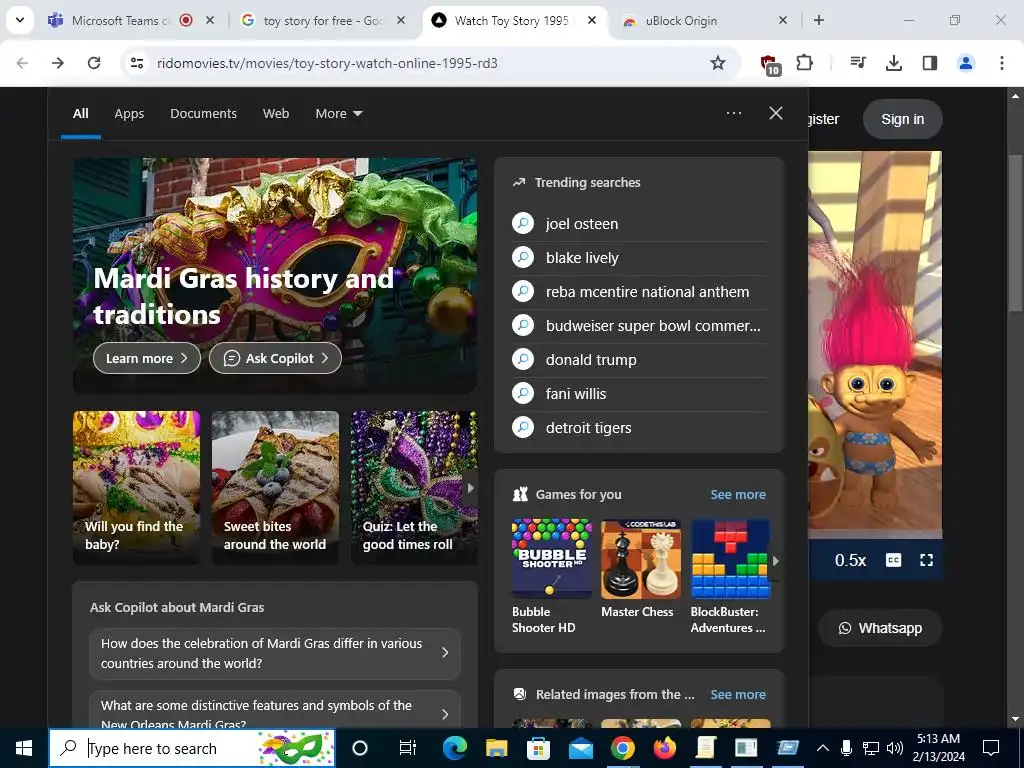This screenshot has height=768, width=1024.
Task: Open File Explorer from the taskbar
Action: pos(496,748)
